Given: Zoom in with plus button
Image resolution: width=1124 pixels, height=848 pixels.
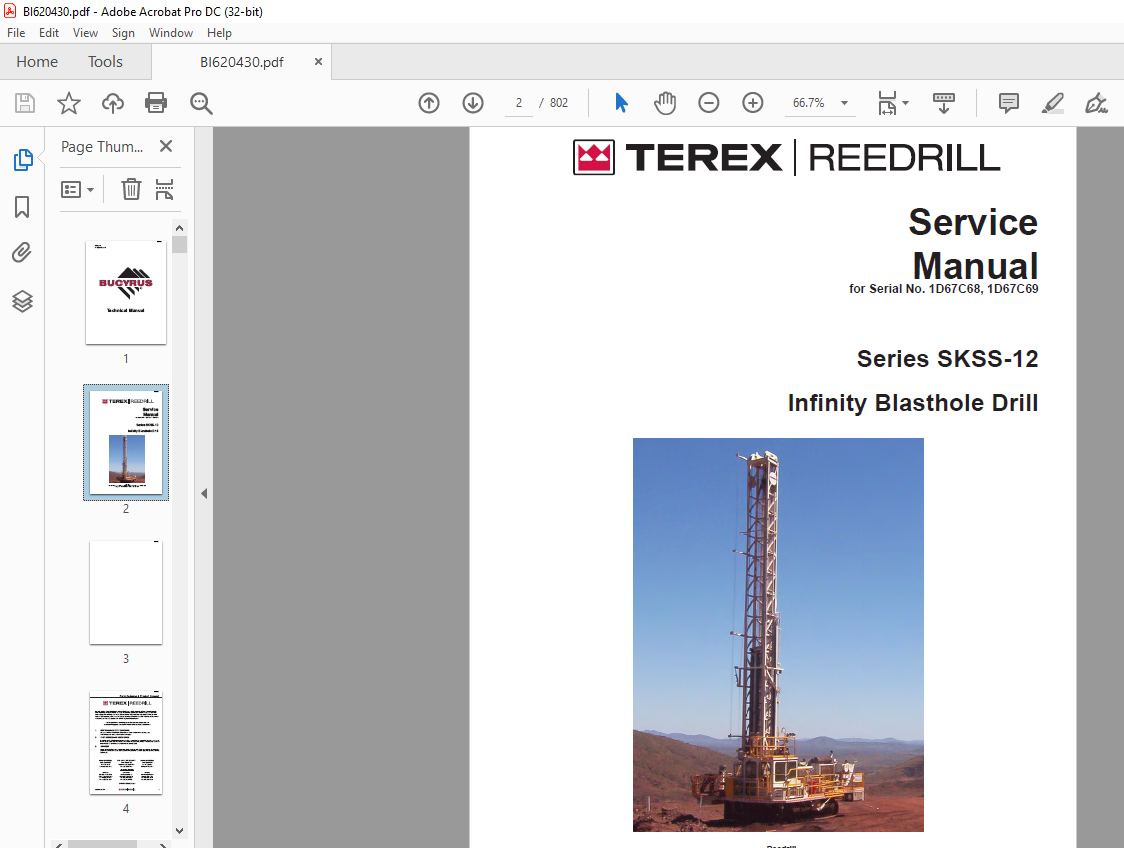Looking at the screenshot, I should (752, 103).
